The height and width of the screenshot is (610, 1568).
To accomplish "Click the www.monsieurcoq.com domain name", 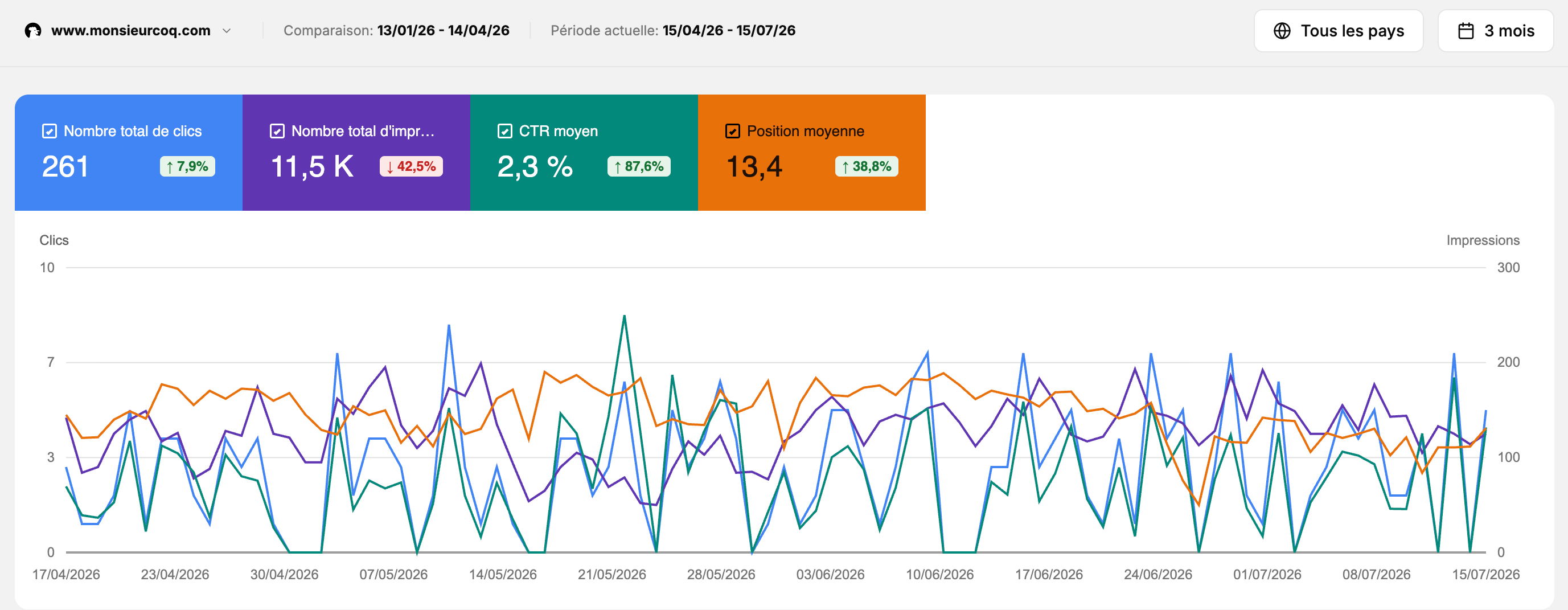I will point(131,30).
